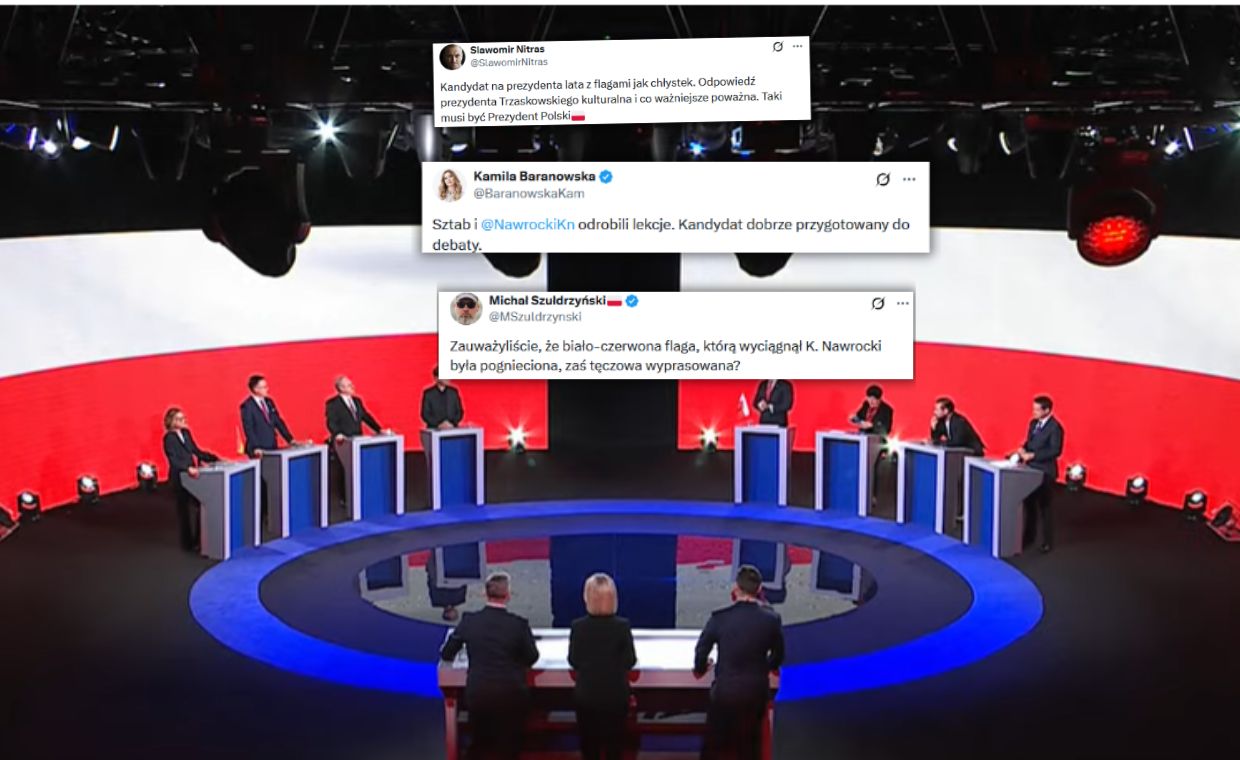This screenshot has width=1240, height=760.
Task: Click the Michał Szułdrzyński display name
Action: 547,301
